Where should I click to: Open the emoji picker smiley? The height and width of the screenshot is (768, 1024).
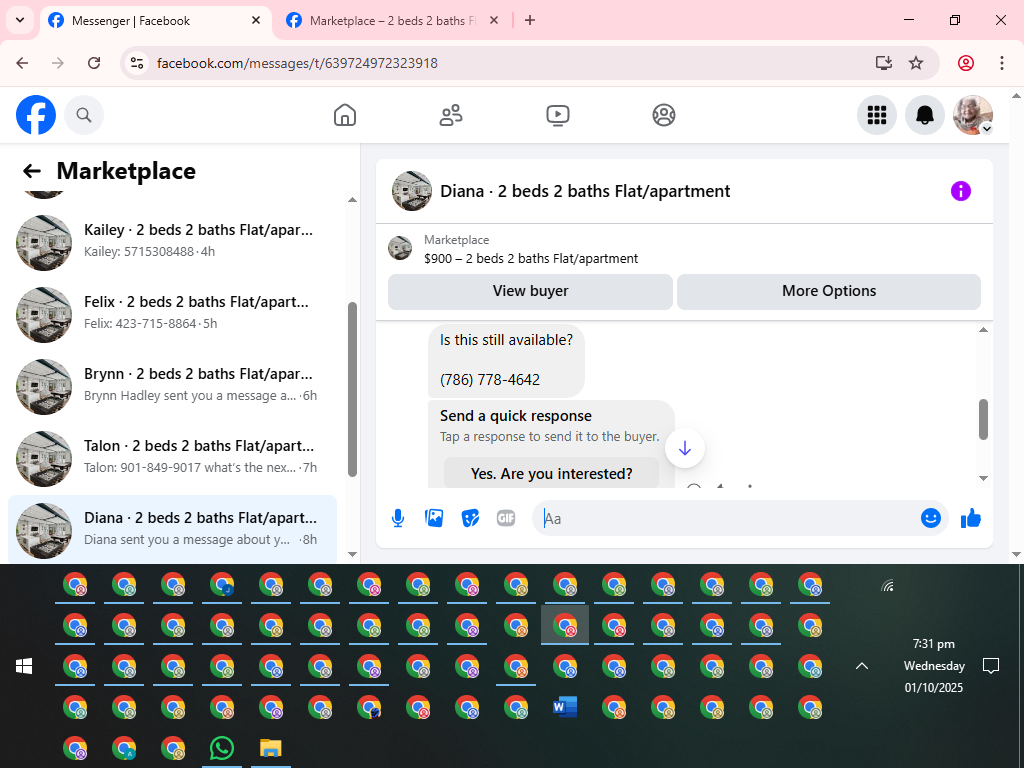pyautogui.click(x=931, y=519)
